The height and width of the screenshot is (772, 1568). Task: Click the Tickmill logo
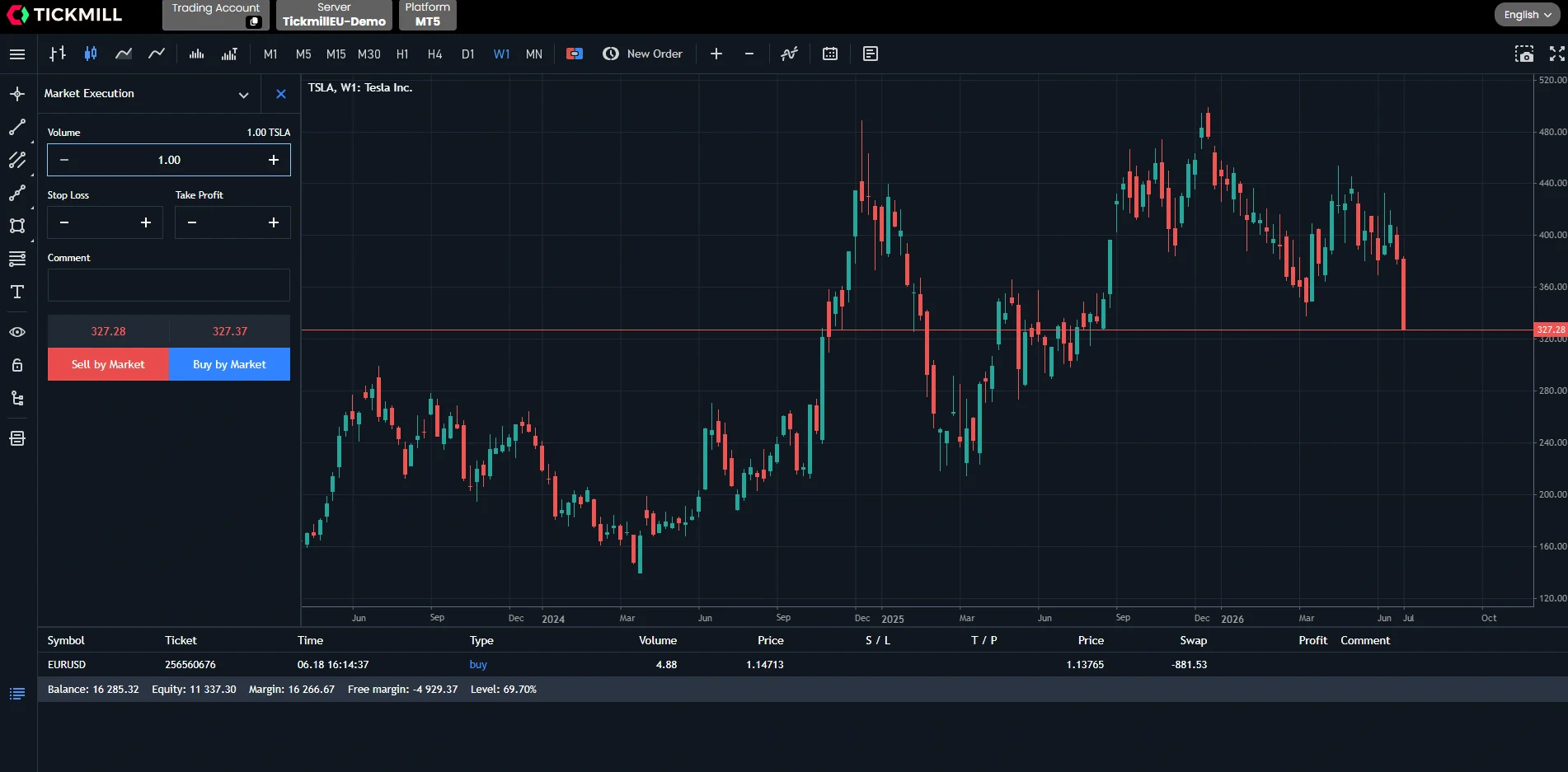[x=64, y=15]
